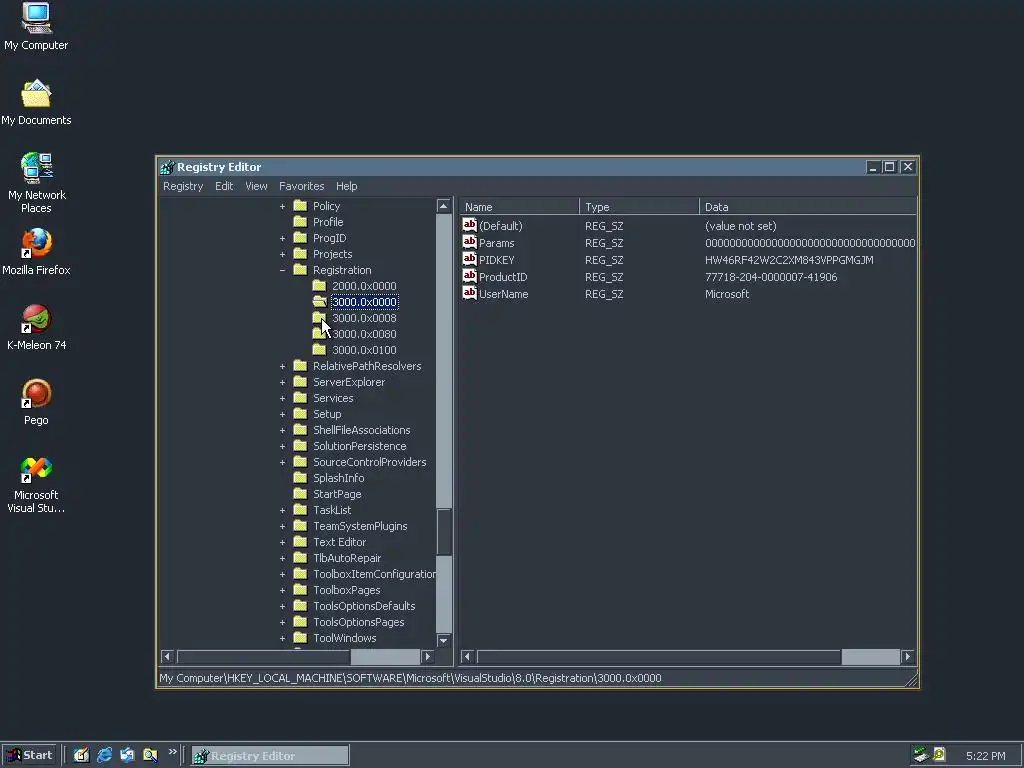Open My Computer desktop icon
The height and width of the screenshot is (768, 1024).
tap(36, 27)
